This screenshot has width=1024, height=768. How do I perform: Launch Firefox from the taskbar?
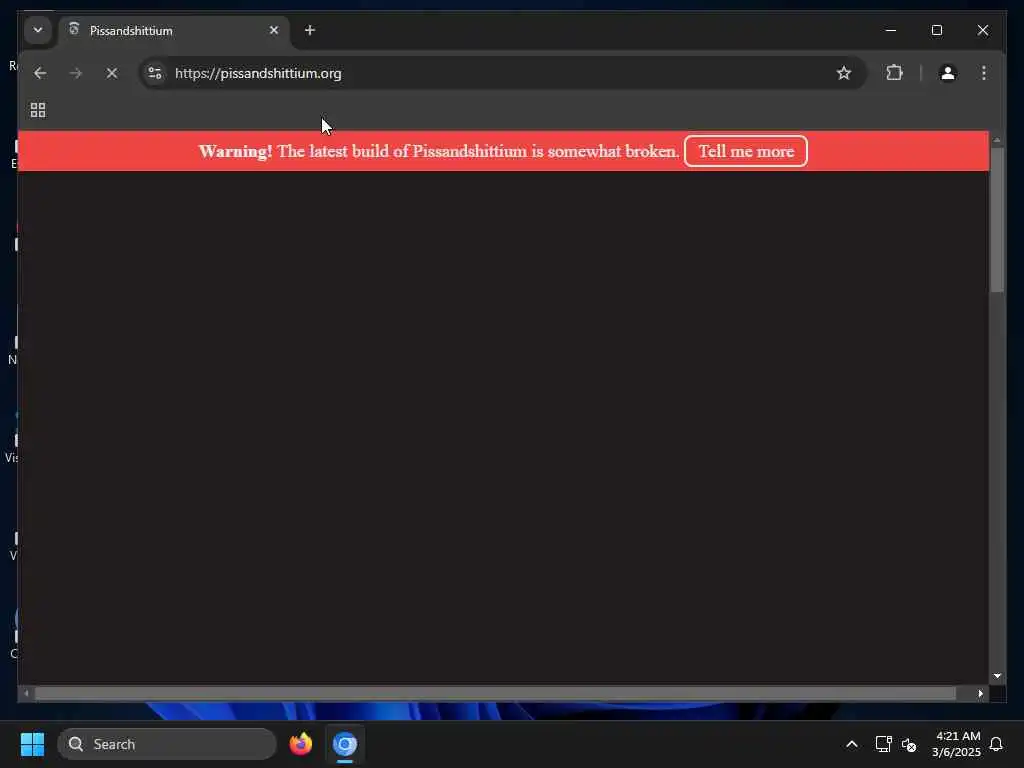(x=300, y=744)
